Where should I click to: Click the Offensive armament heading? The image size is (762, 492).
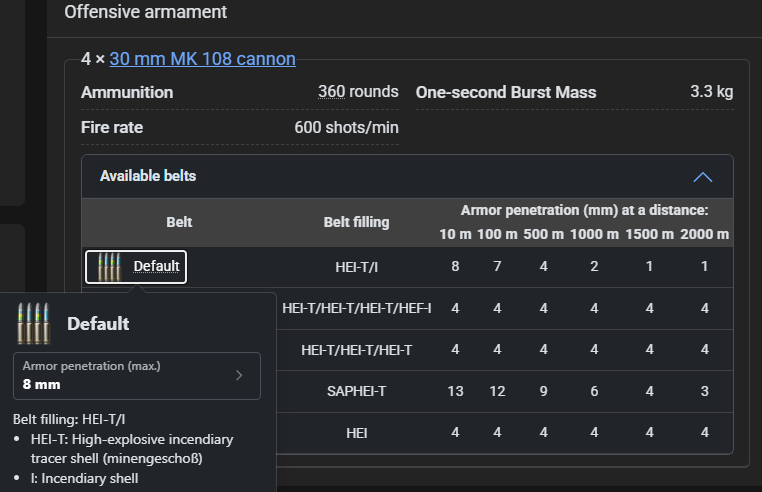145,12
